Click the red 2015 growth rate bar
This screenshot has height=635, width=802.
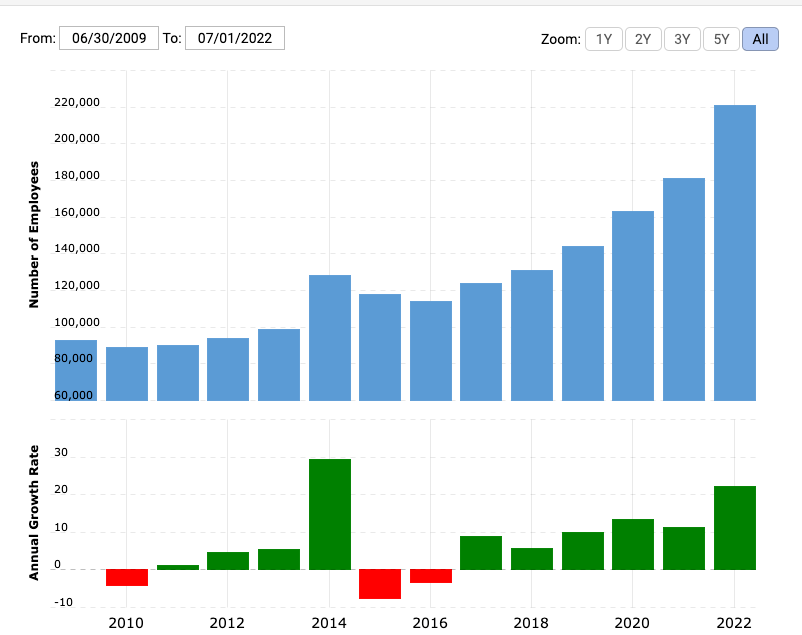(380, 584)
